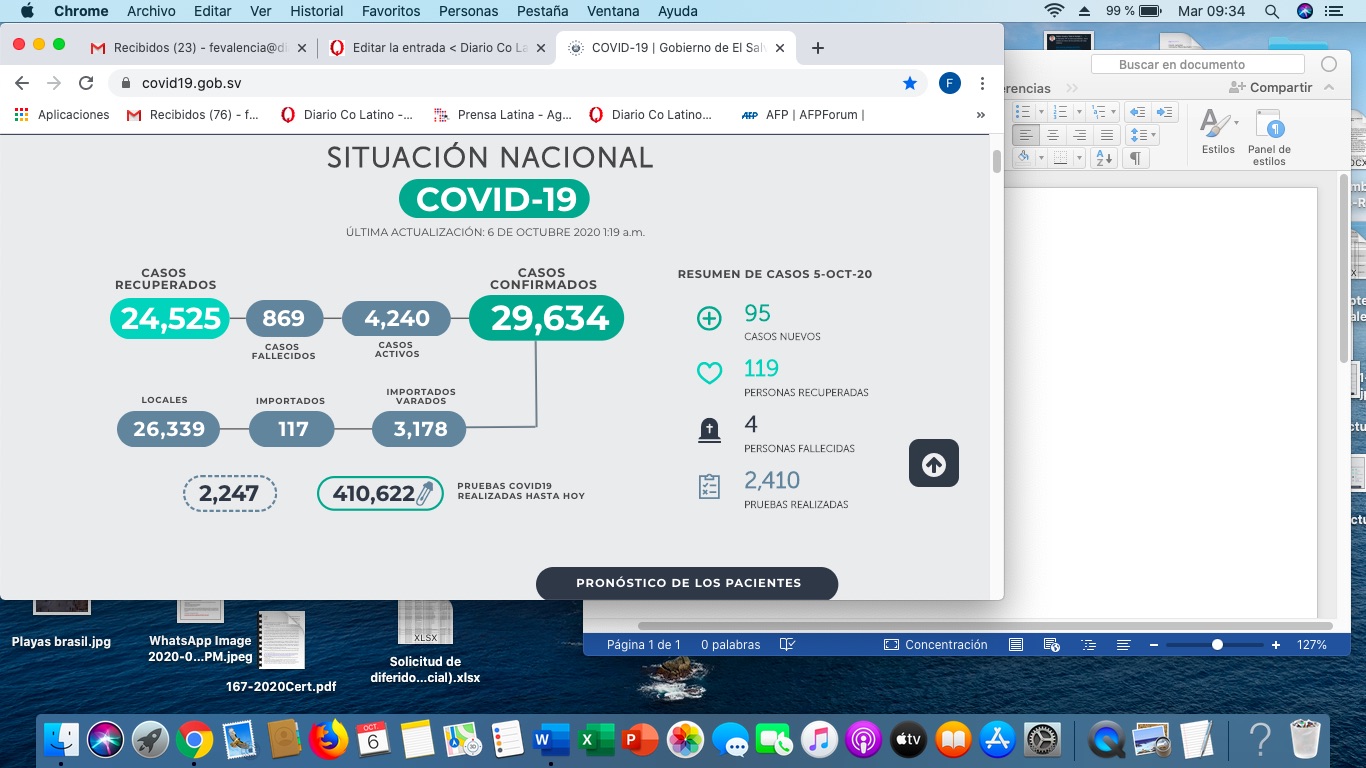Click the bookmark star in address bar

click(x=910, y=83)
